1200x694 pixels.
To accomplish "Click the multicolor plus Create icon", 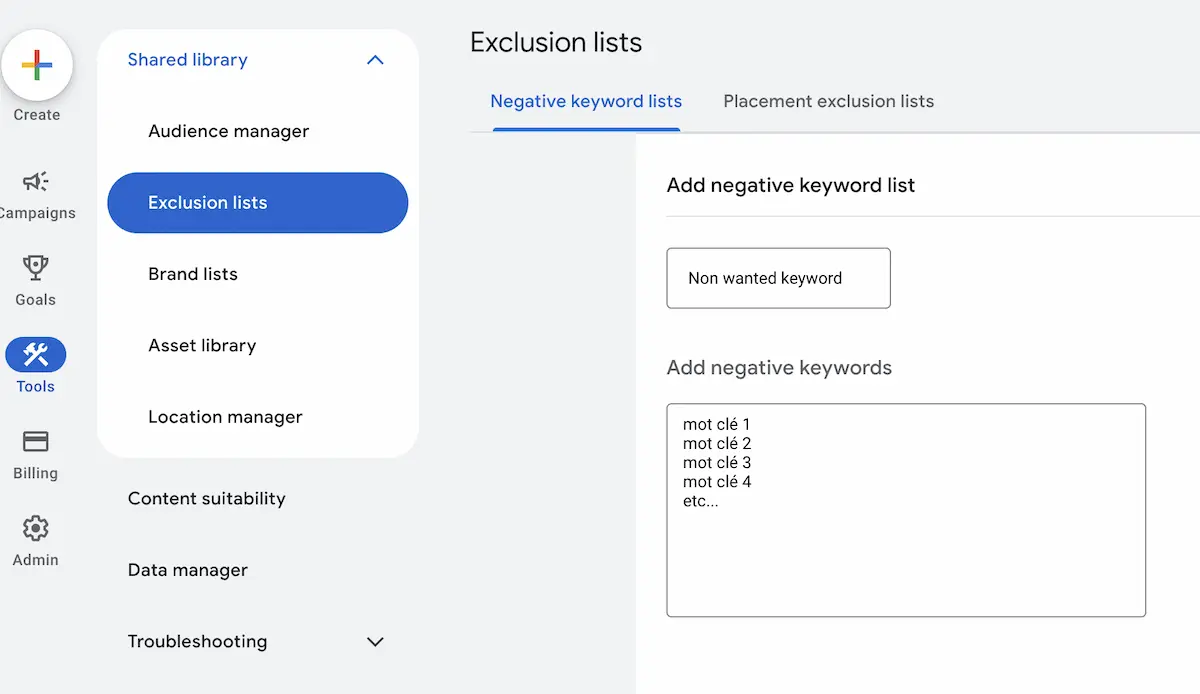I will pyautogui.click(x=36, y=66).
